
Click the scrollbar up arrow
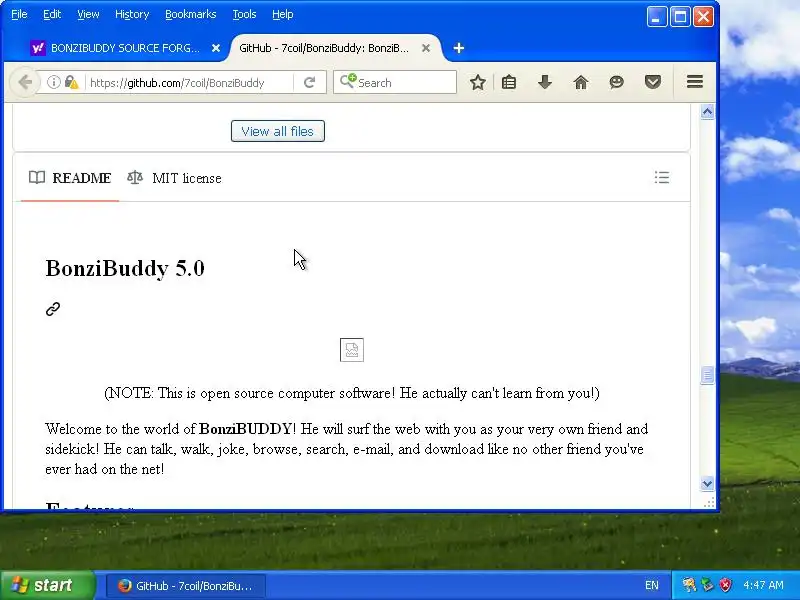[x=707, y=112]
